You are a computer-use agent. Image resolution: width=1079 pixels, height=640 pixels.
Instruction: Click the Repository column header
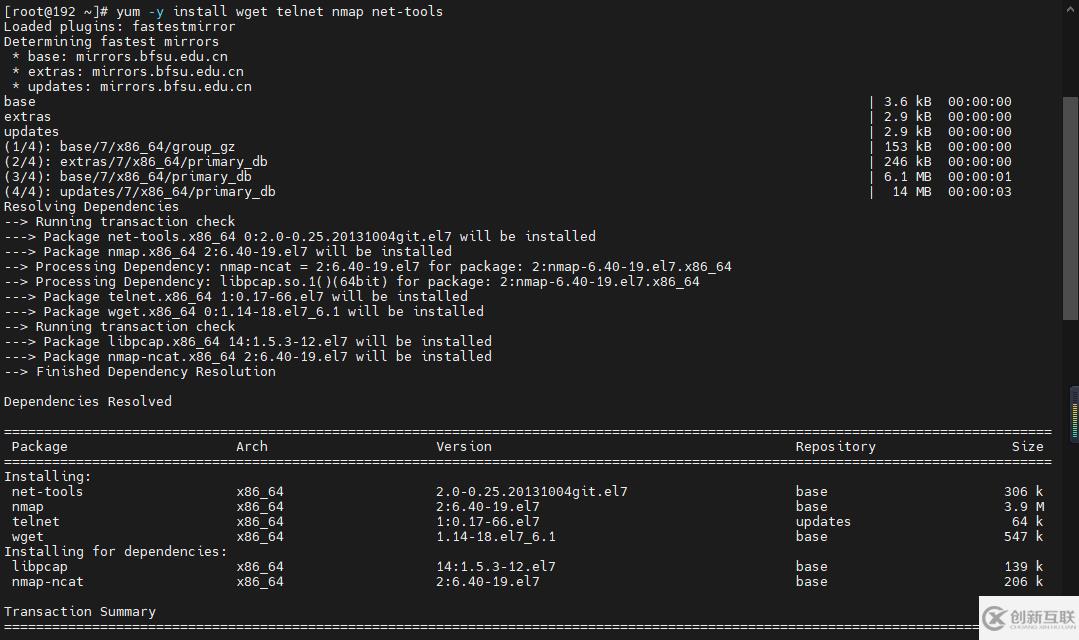835,447
